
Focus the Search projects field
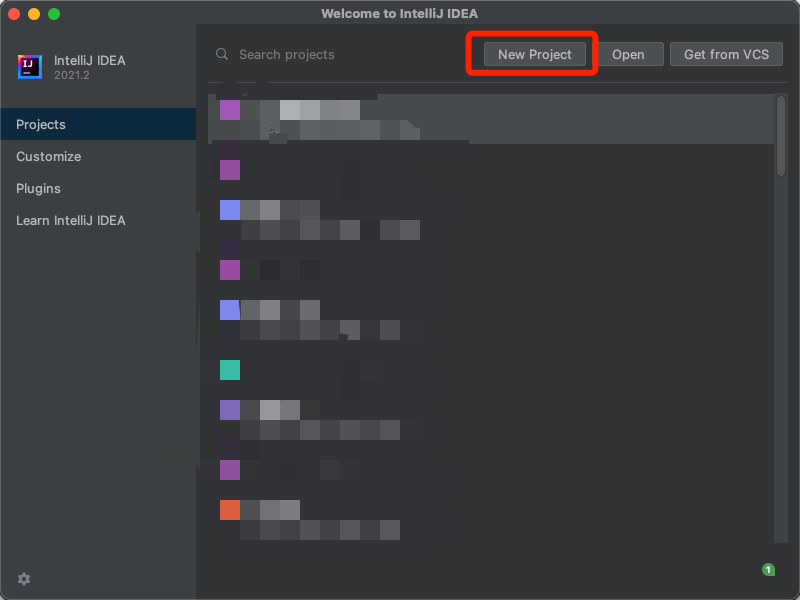pyautogui.click(x=337, y=54)
